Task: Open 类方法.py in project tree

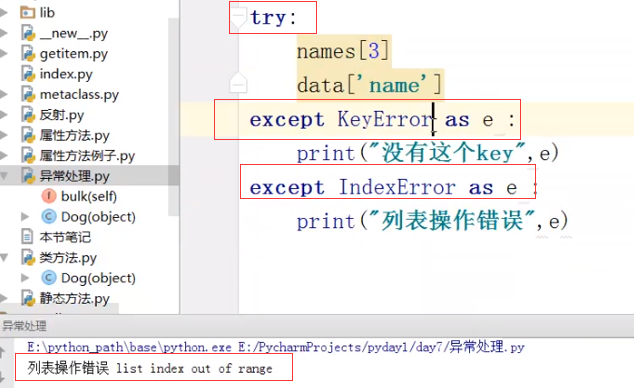Action: (68, 258)
